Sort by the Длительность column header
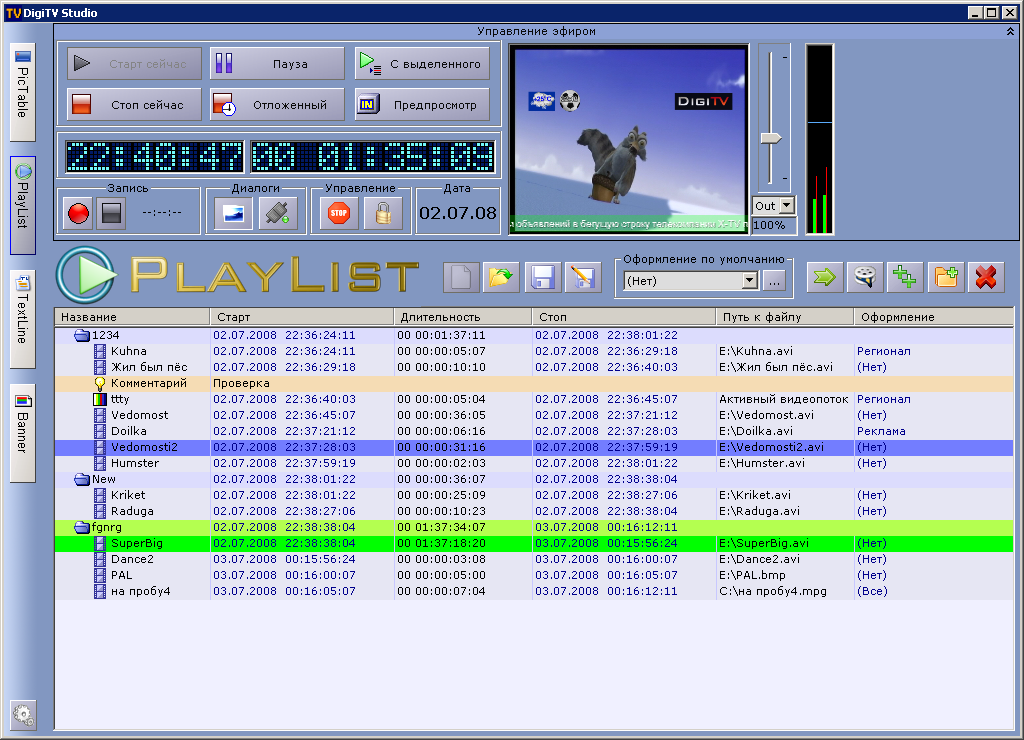Screen dimensions: 1024x740 (463, 317)
